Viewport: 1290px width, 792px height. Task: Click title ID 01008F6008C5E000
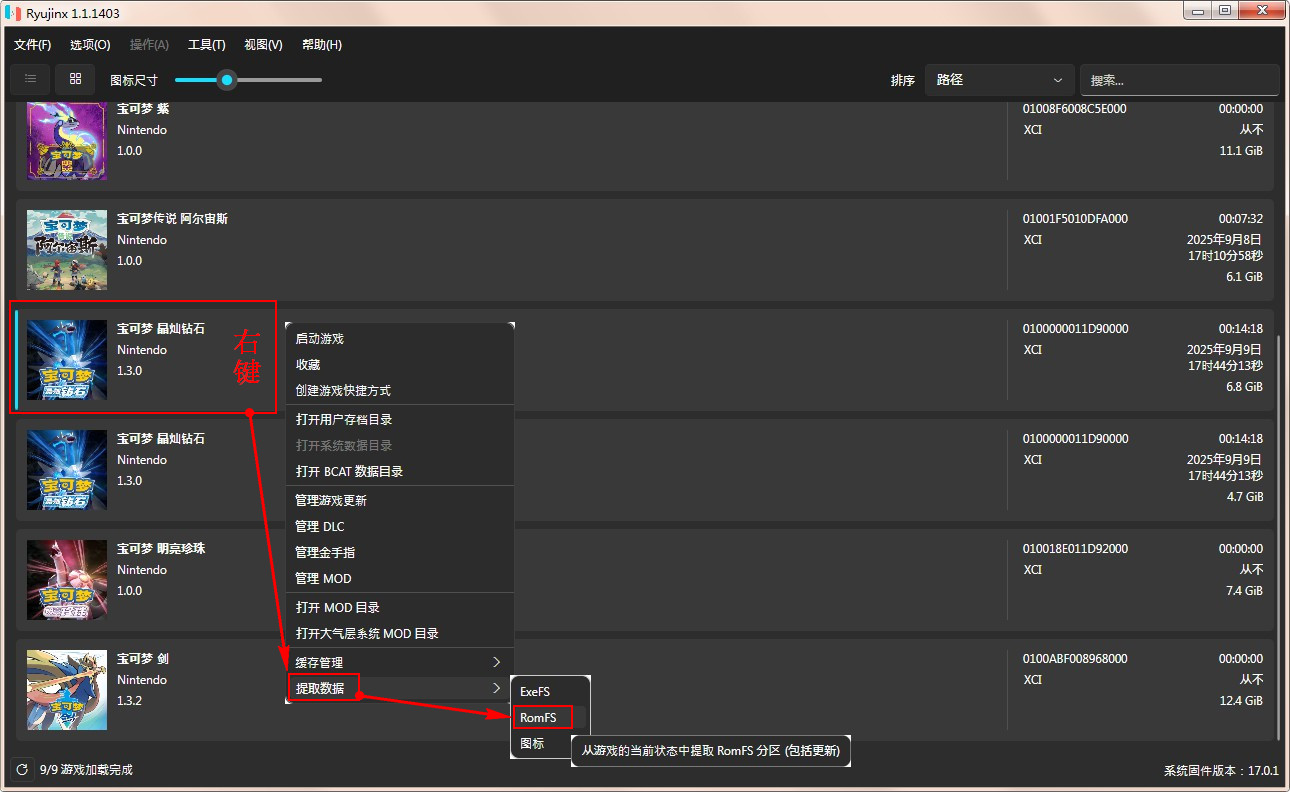coord(1074,109)
